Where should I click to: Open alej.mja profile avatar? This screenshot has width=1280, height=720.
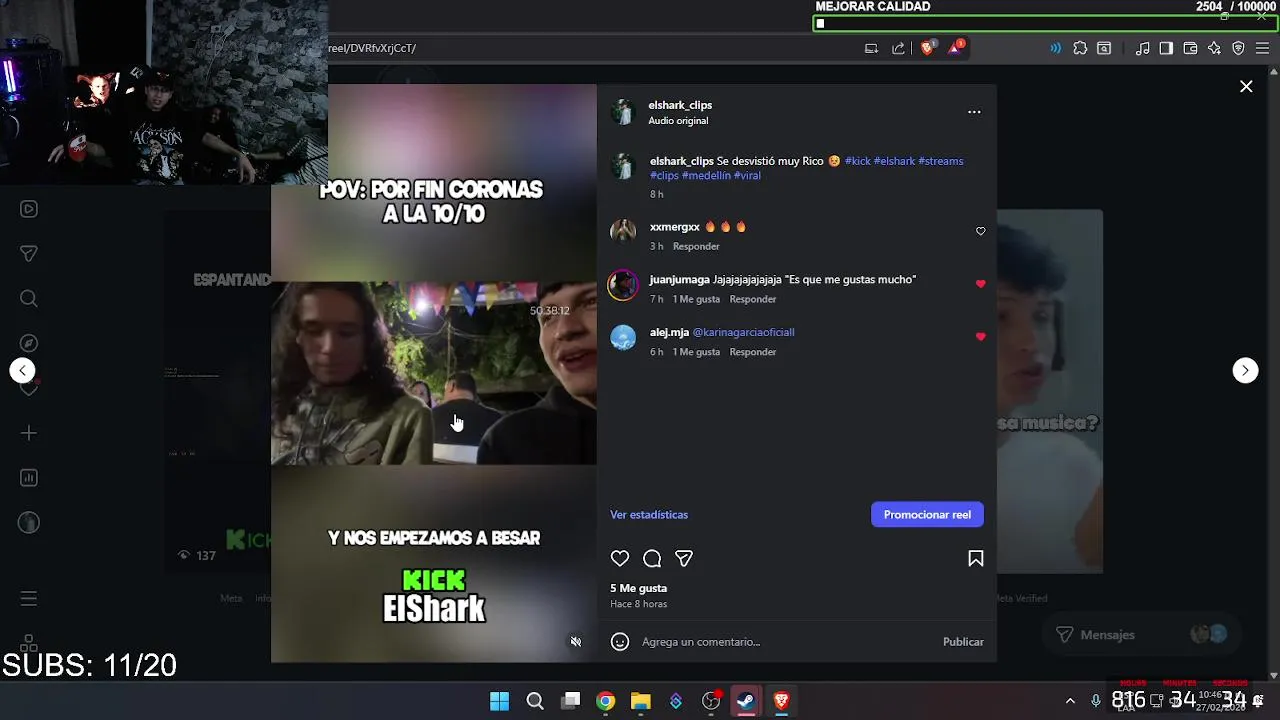click(623, 338)
